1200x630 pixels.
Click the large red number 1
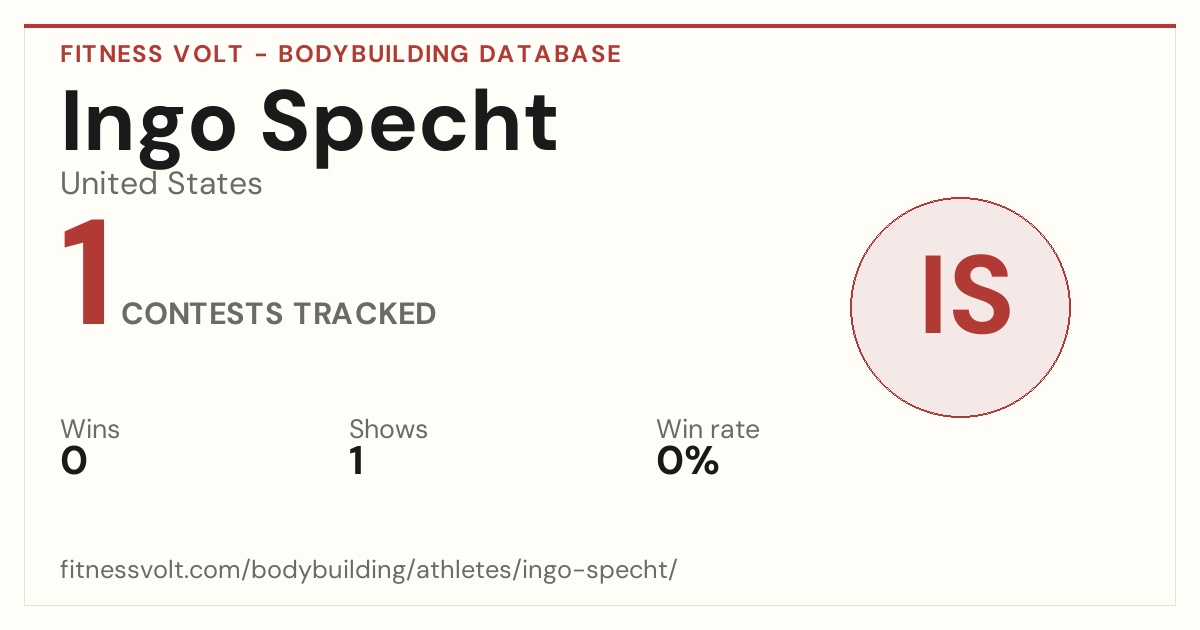(x=85, y=273)
